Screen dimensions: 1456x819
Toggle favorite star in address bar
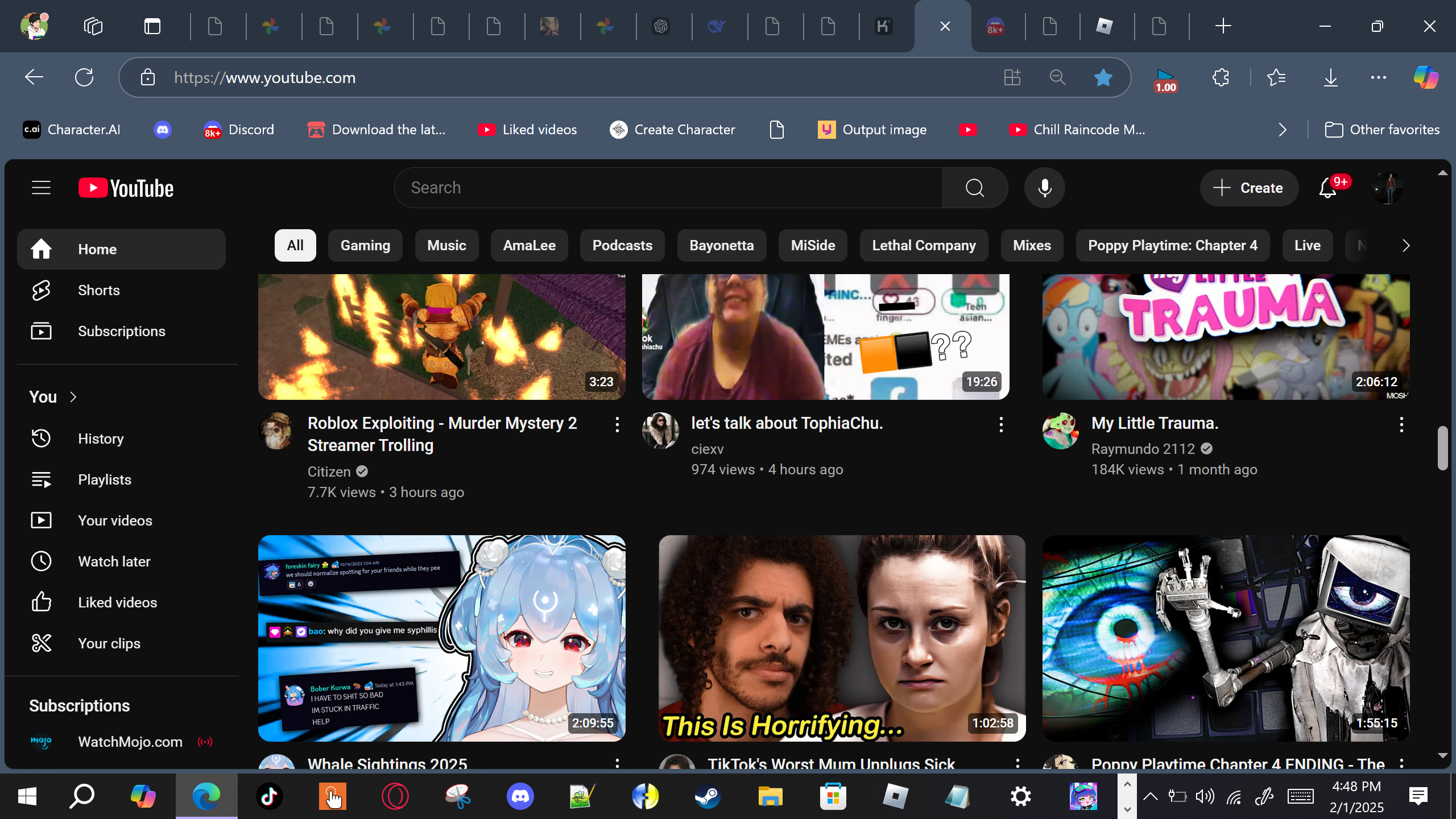(x=1103, y=77)
